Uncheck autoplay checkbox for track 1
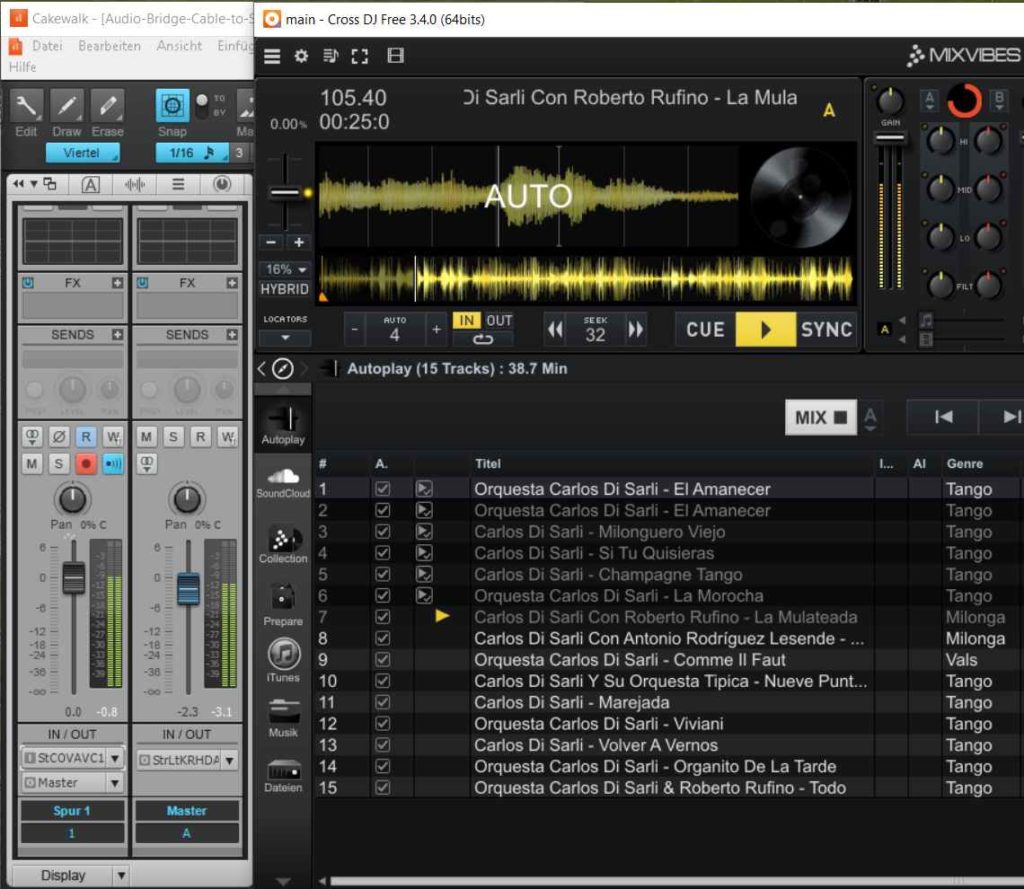Image resolution: width=1024 pixels, height=889 pixels. (383, 489)
